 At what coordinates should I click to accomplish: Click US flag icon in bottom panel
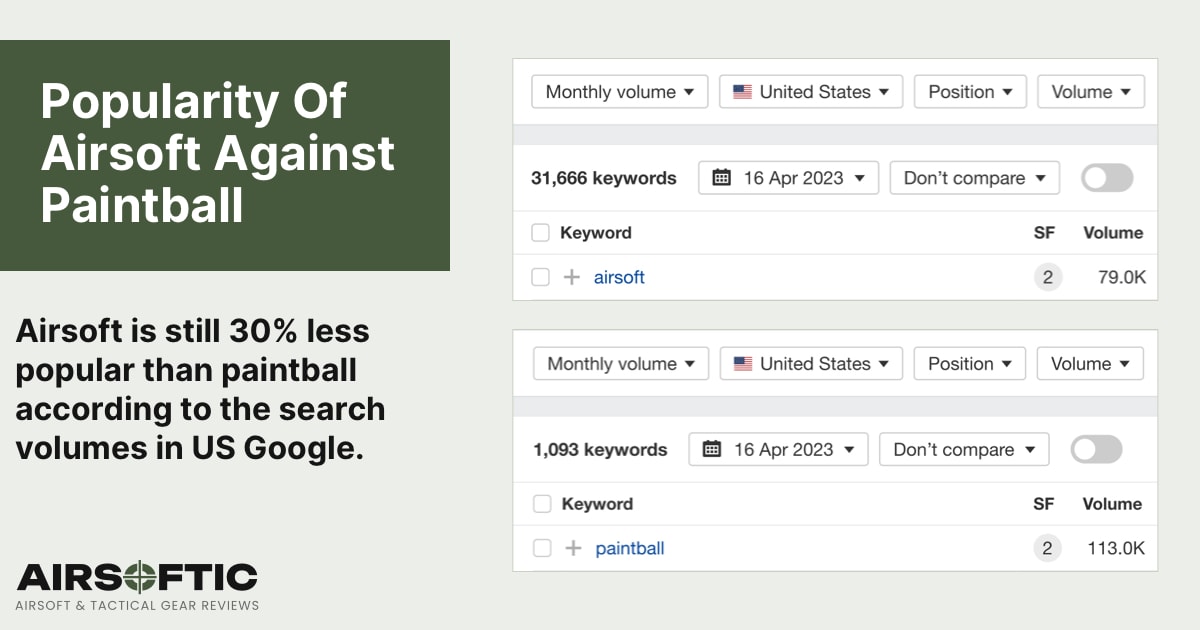click(743, 364)
